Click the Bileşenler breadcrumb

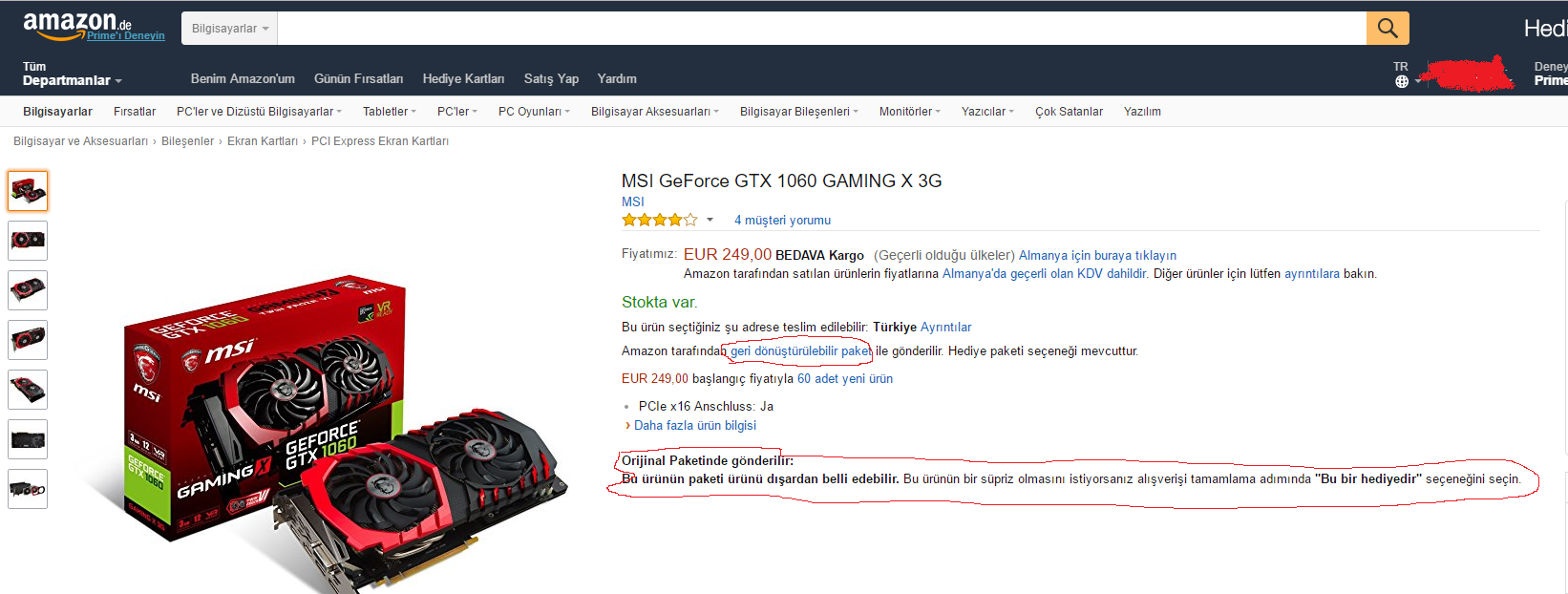pyautogui.click(x=187, y=141)
